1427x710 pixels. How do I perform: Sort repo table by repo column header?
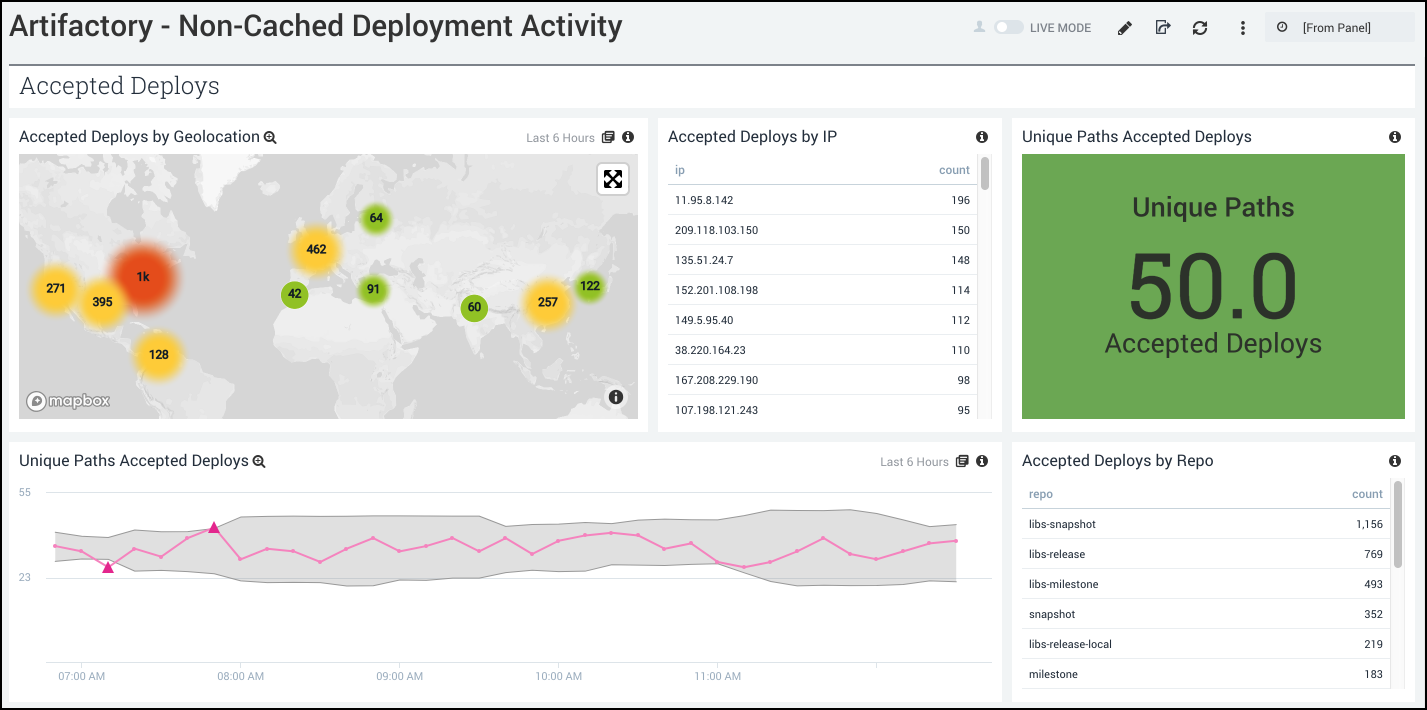[x=1040, y=494]
